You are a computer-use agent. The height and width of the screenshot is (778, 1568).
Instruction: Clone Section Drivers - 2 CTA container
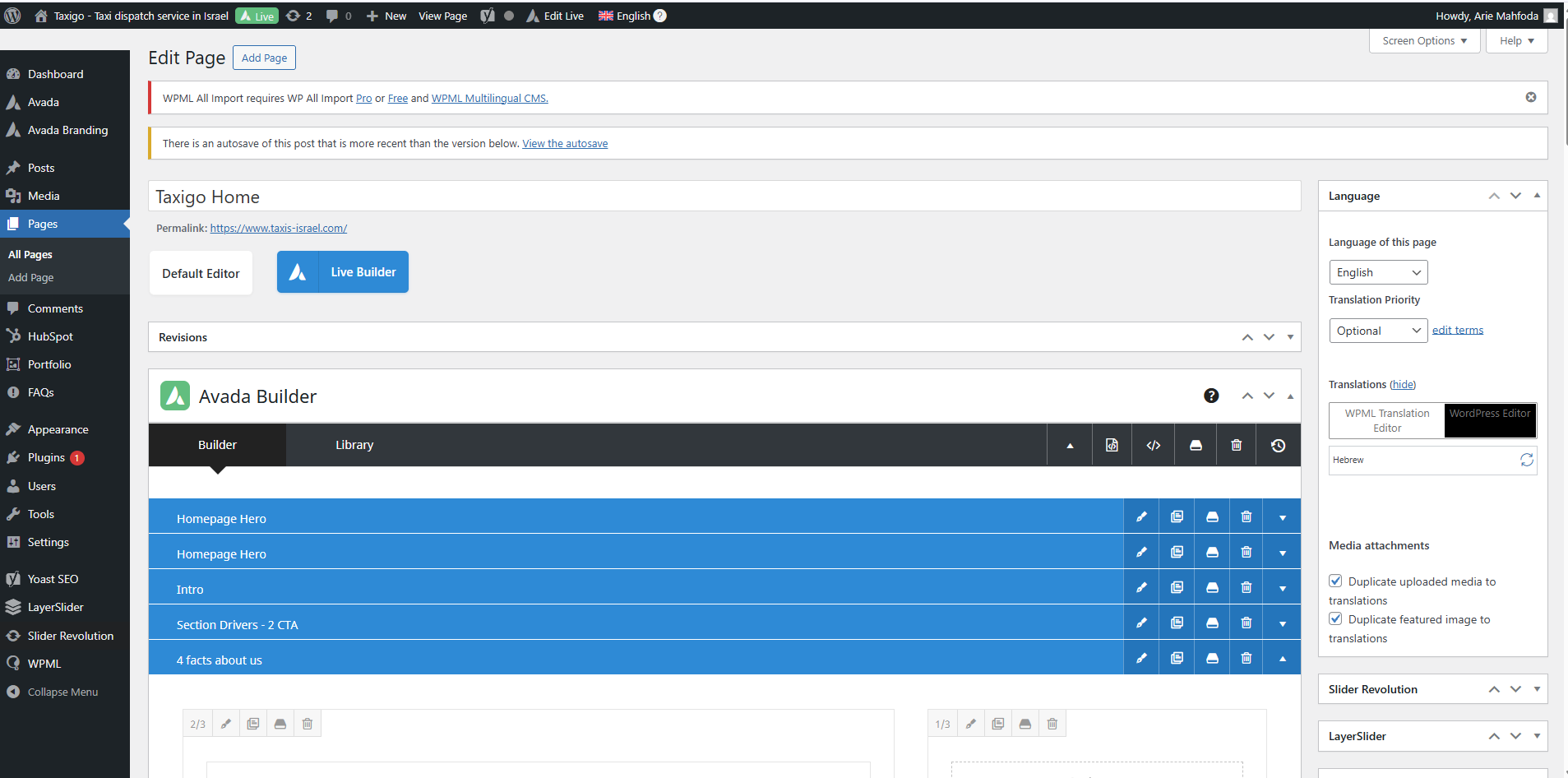[x=1177, y=623]
